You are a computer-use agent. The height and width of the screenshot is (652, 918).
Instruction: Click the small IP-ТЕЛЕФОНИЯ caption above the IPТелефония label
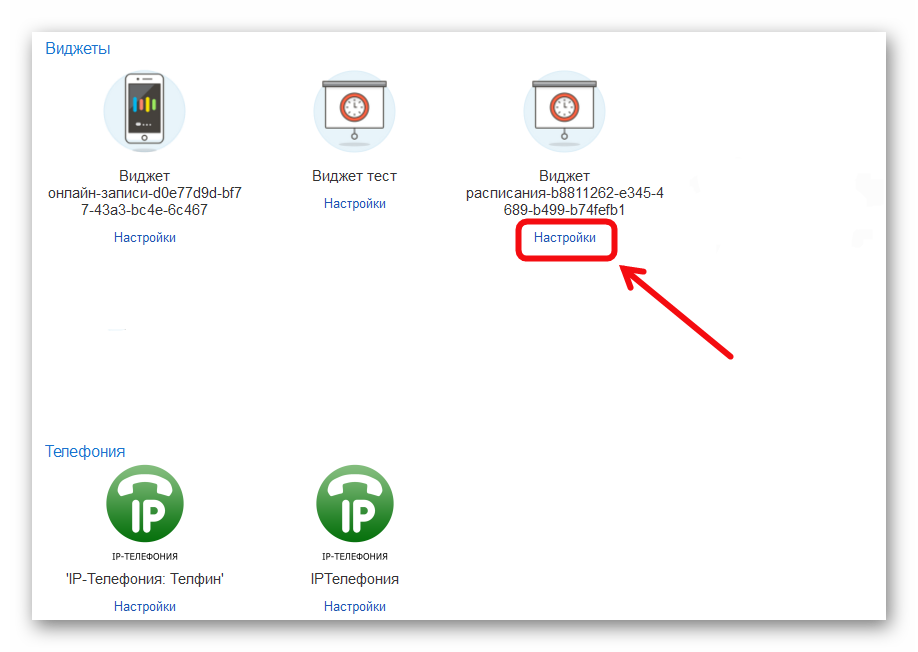(354, 556)
